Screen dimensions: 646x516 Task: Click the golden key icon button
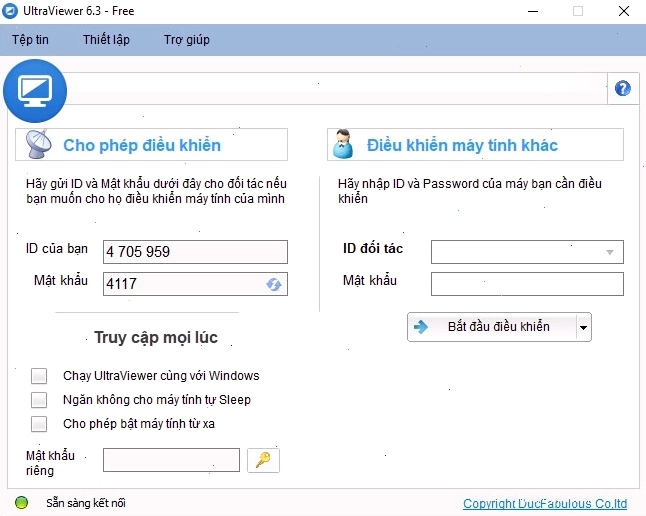263,460
